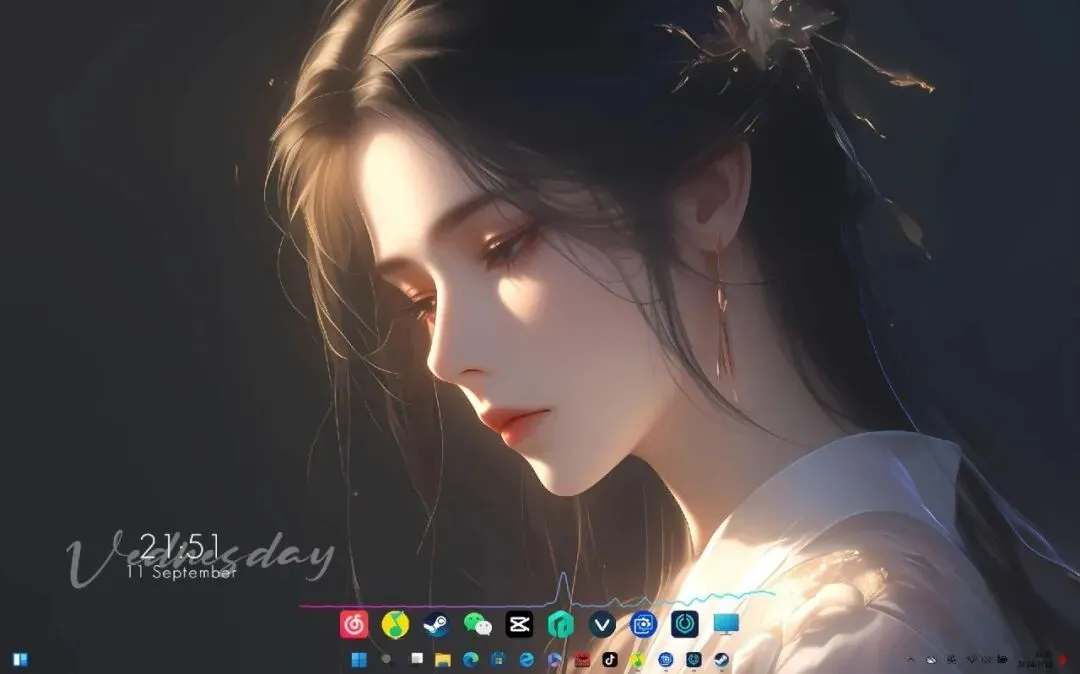The height and width of the screenshot is (674, 1080).
Task: Open Douyin (TikTok) from the taskbar
Action: point(610,660)
